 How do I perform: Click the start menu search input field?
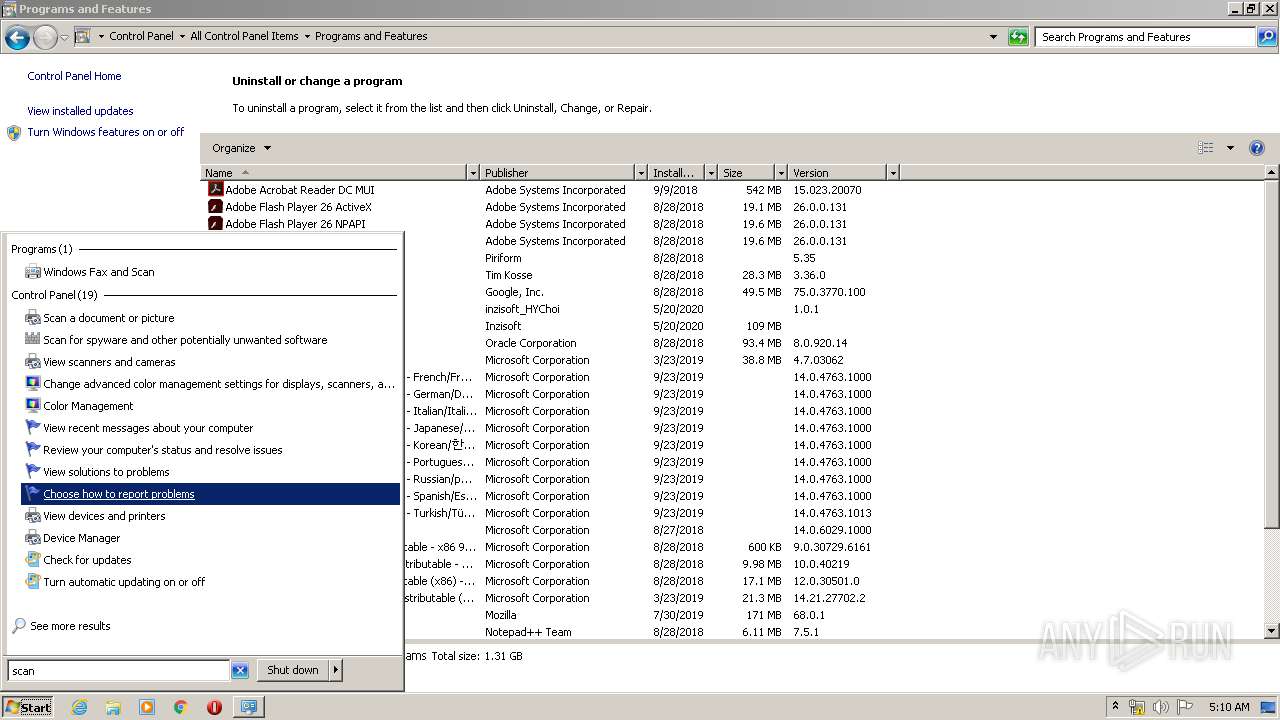(x=119, y=671)
